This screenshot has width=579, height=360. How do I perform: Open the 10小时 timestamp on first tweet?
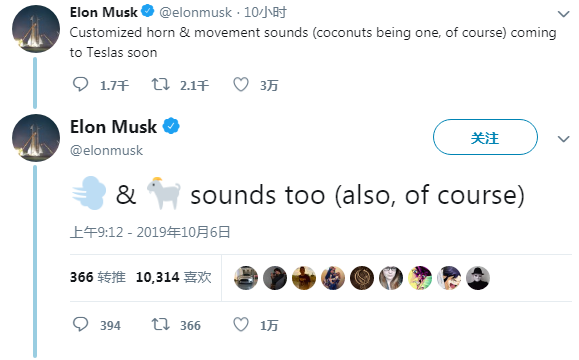point(265,12)
